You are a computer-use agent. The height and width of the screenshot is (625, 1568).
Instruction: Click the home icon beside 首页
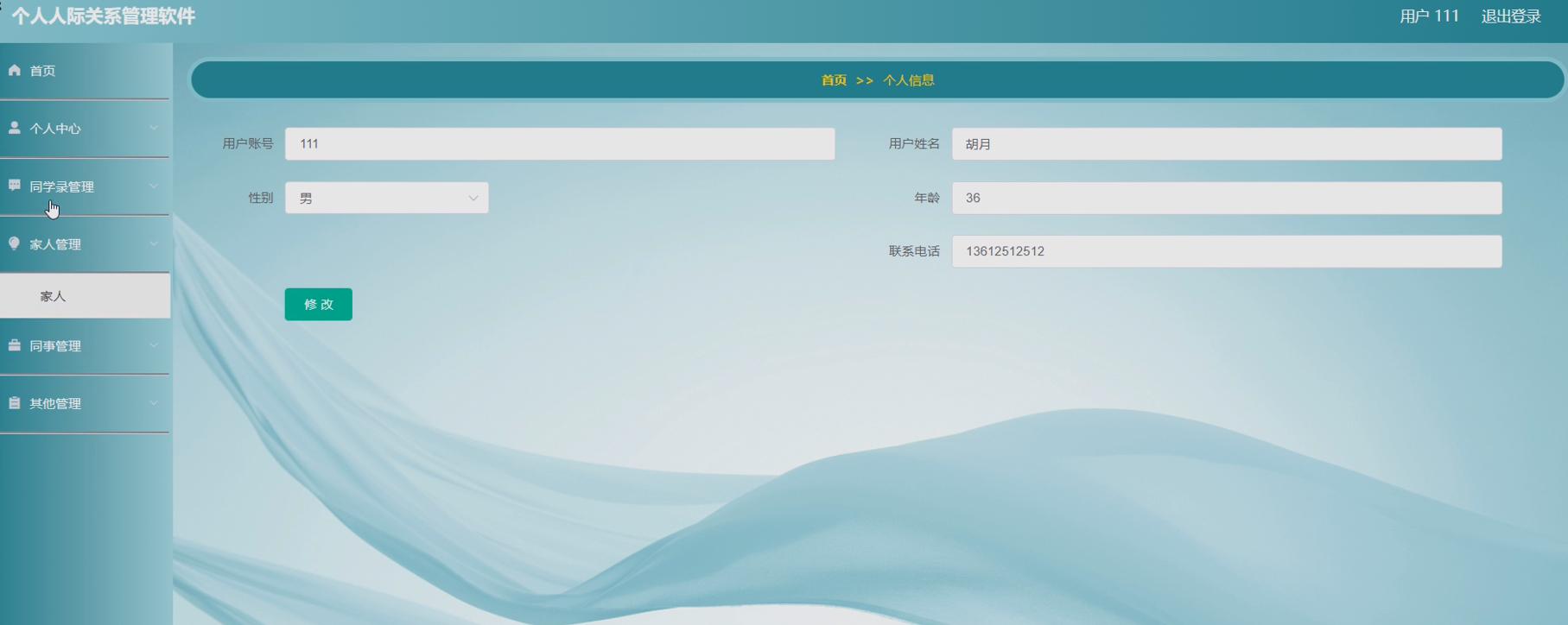pyautogui.click(x=14, y=70)
